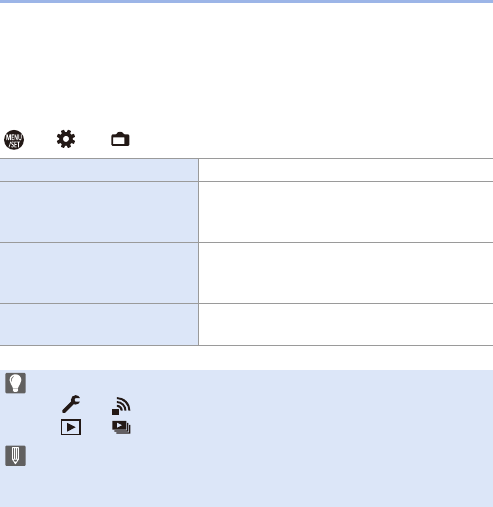
Task: Select the shaded cell in the third table row
Action: (99, 273)
